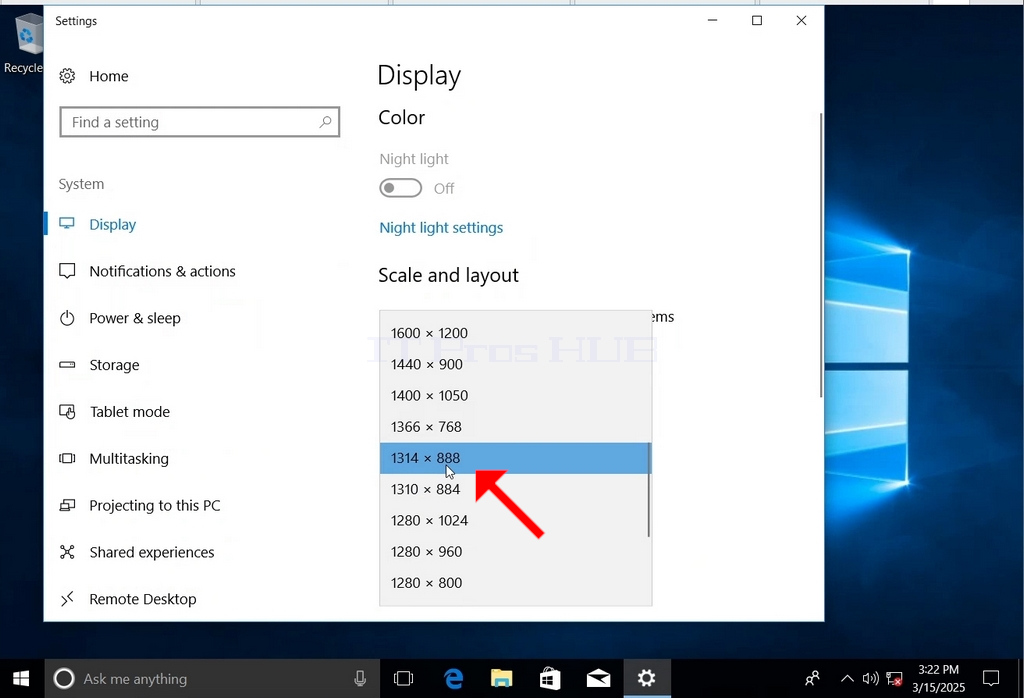
Task: Click the Display monitor icon in sidebar
Action: (67, 224)
